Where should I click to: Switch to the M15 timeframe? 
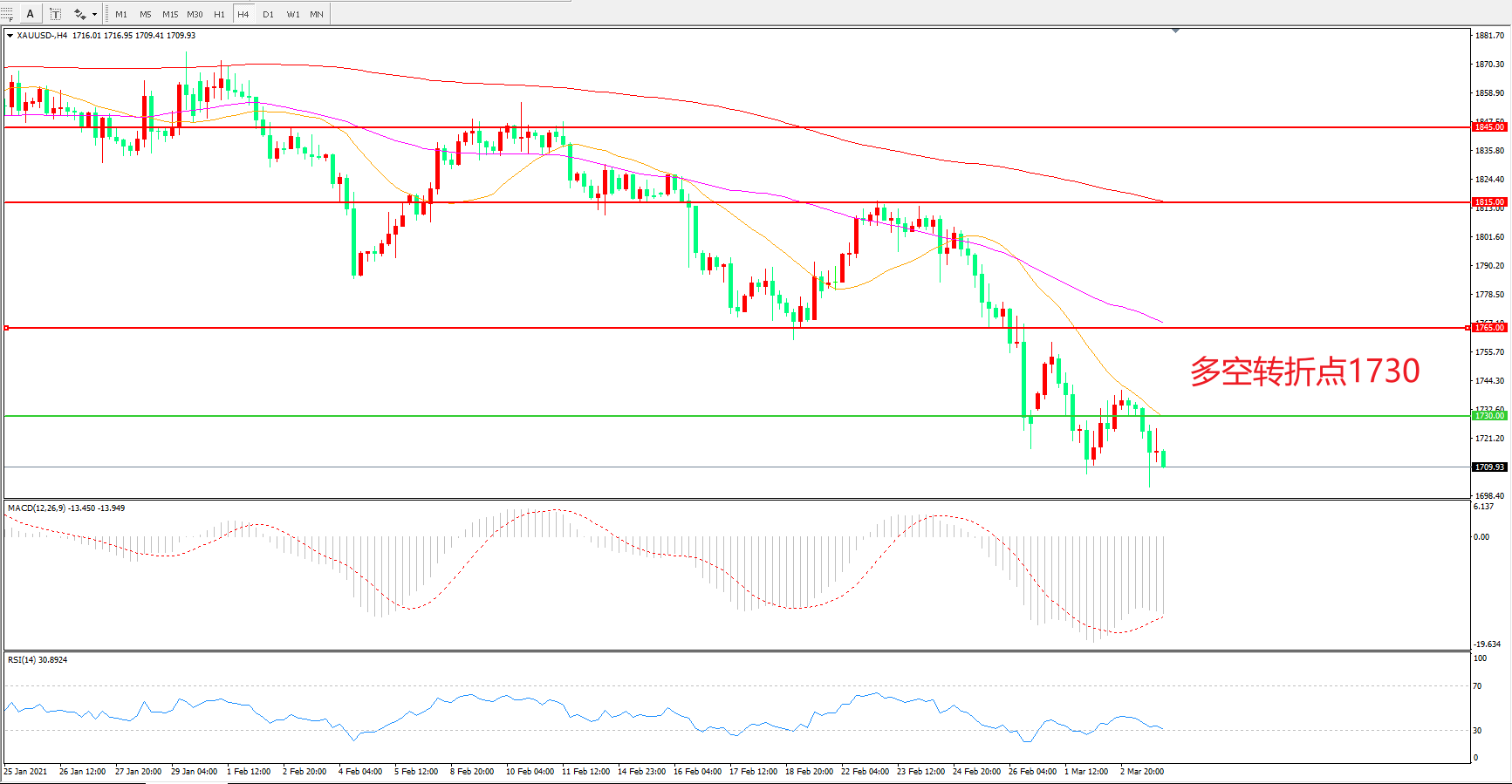(x=170, y=14)
